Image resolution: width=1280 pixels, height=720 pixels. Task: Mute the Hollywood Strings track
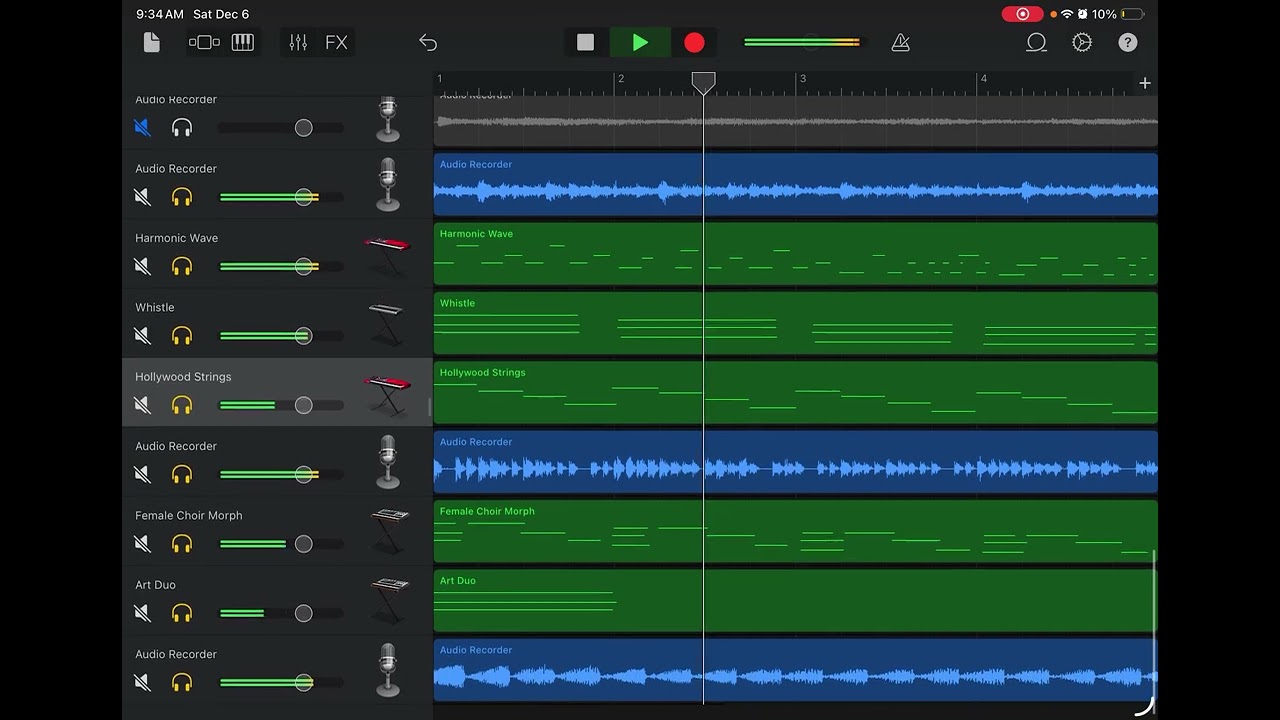point(143,405)
